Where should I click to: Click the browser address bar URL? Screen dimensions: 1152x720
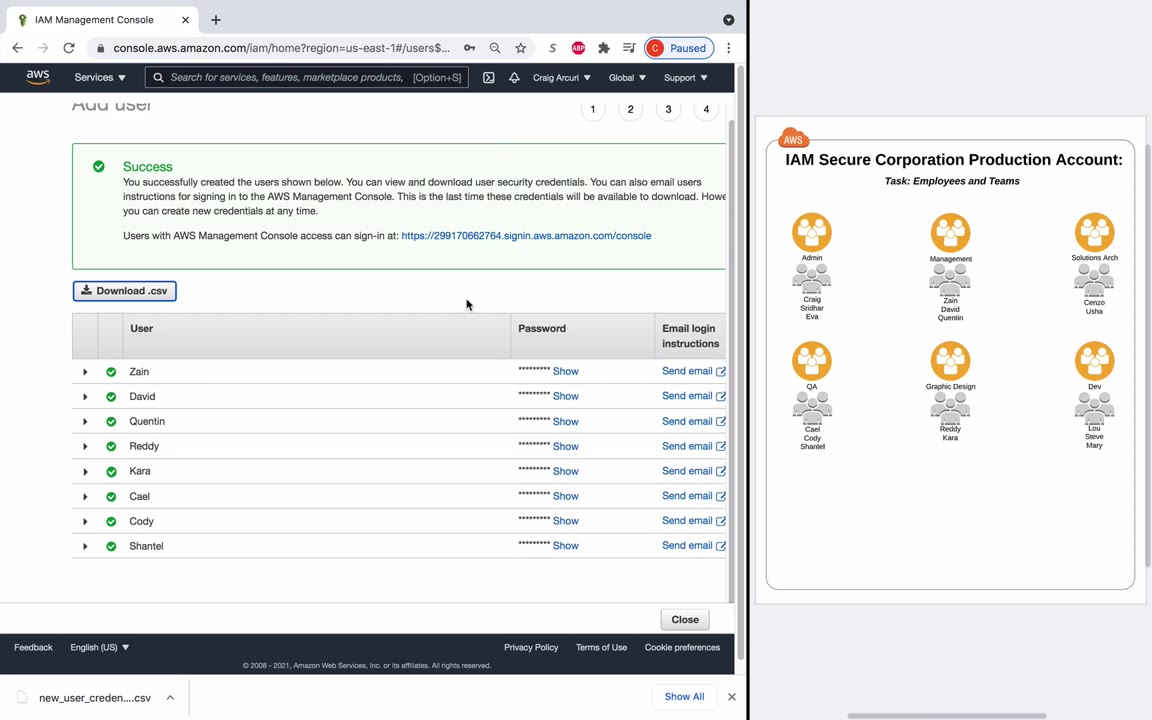[281, 48]
